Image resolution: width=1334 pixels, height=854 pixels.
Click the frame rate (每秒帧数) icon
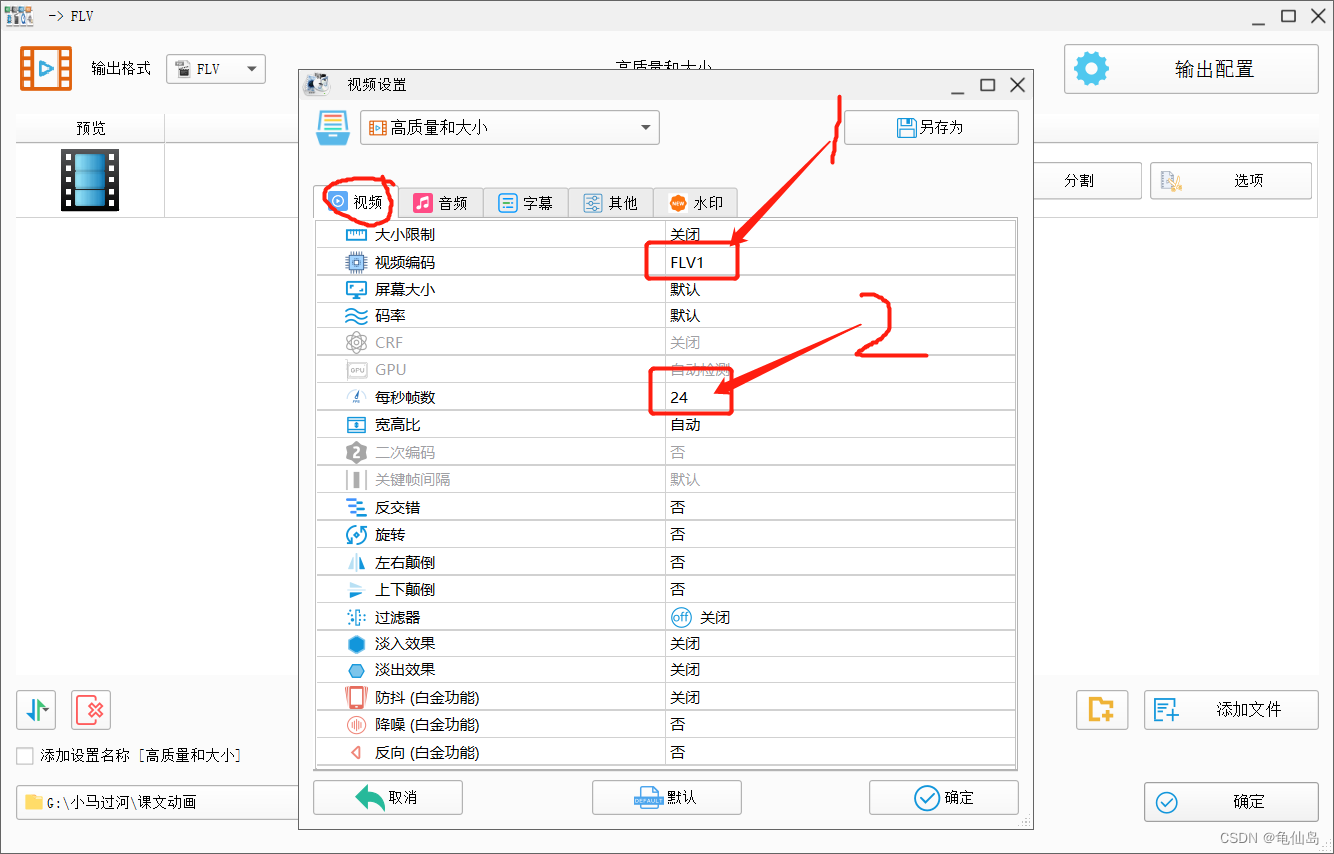[356, 396]
